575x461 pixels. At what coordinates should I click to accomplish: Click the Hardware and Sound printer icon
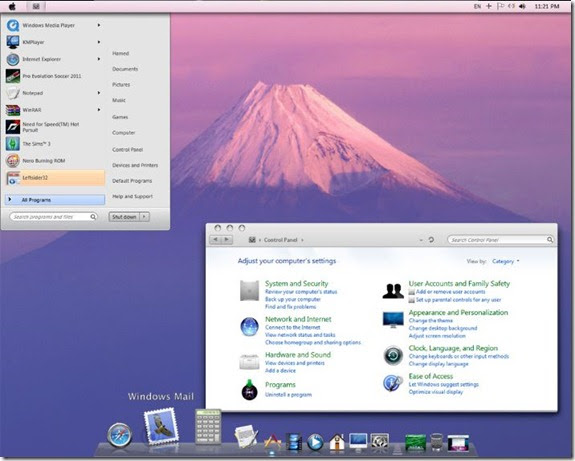pos(249,362)
